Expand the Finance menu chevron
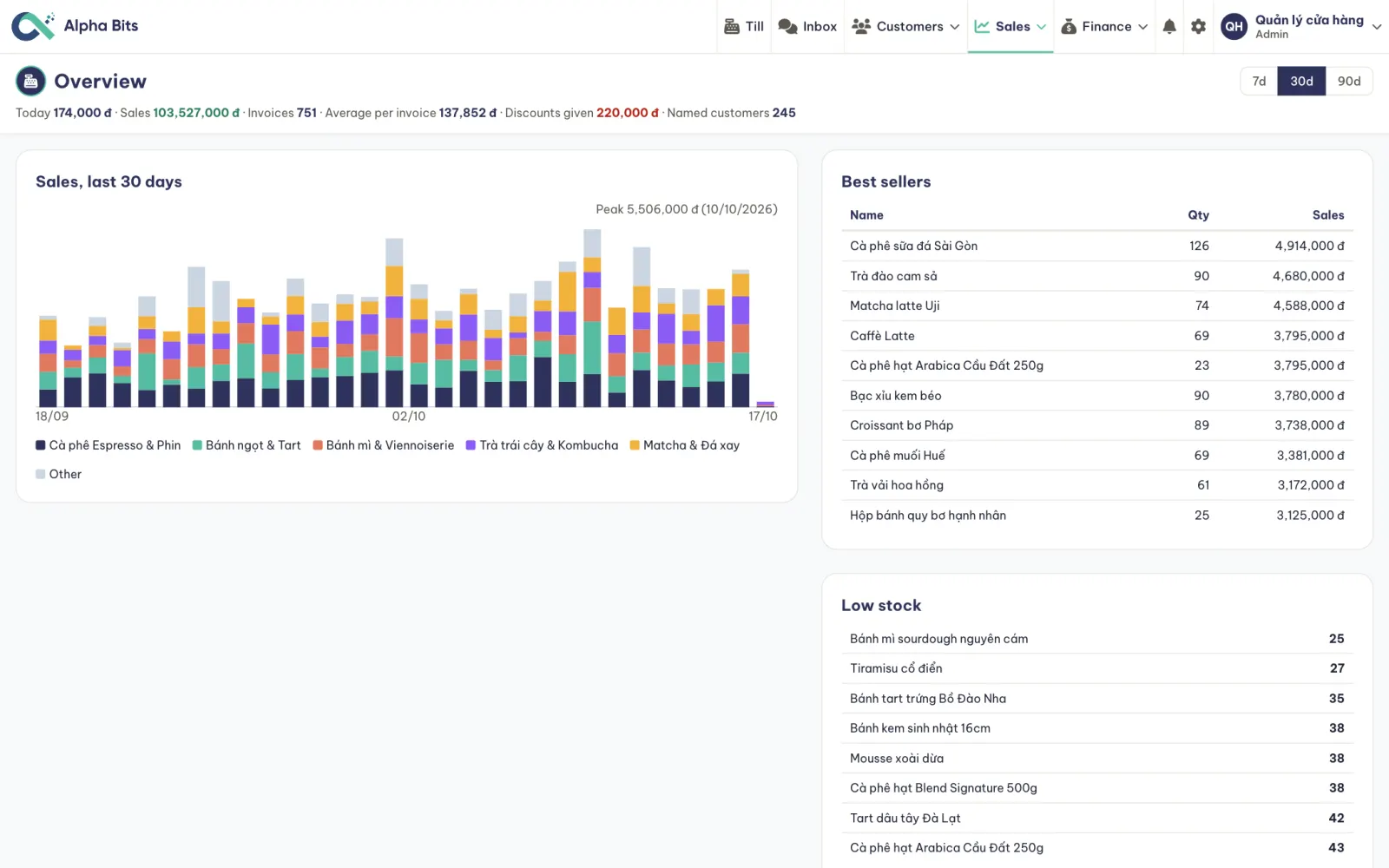Image resolution: width=1389 pixels, height=868 pixels. 1142,27
